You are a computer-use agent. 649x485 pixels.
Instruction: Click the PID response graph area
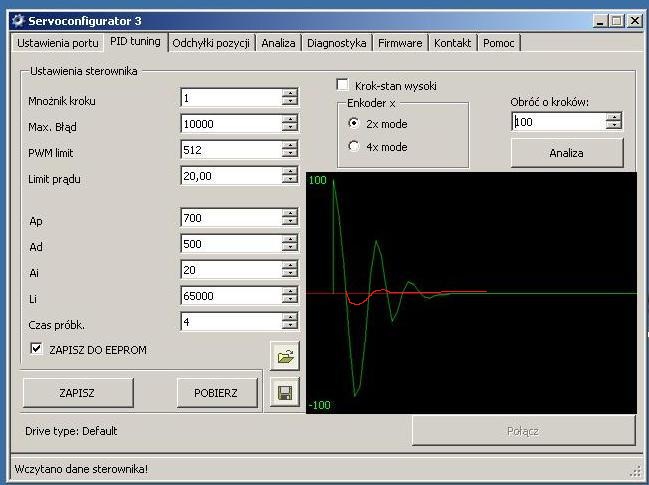click(471, 293)
